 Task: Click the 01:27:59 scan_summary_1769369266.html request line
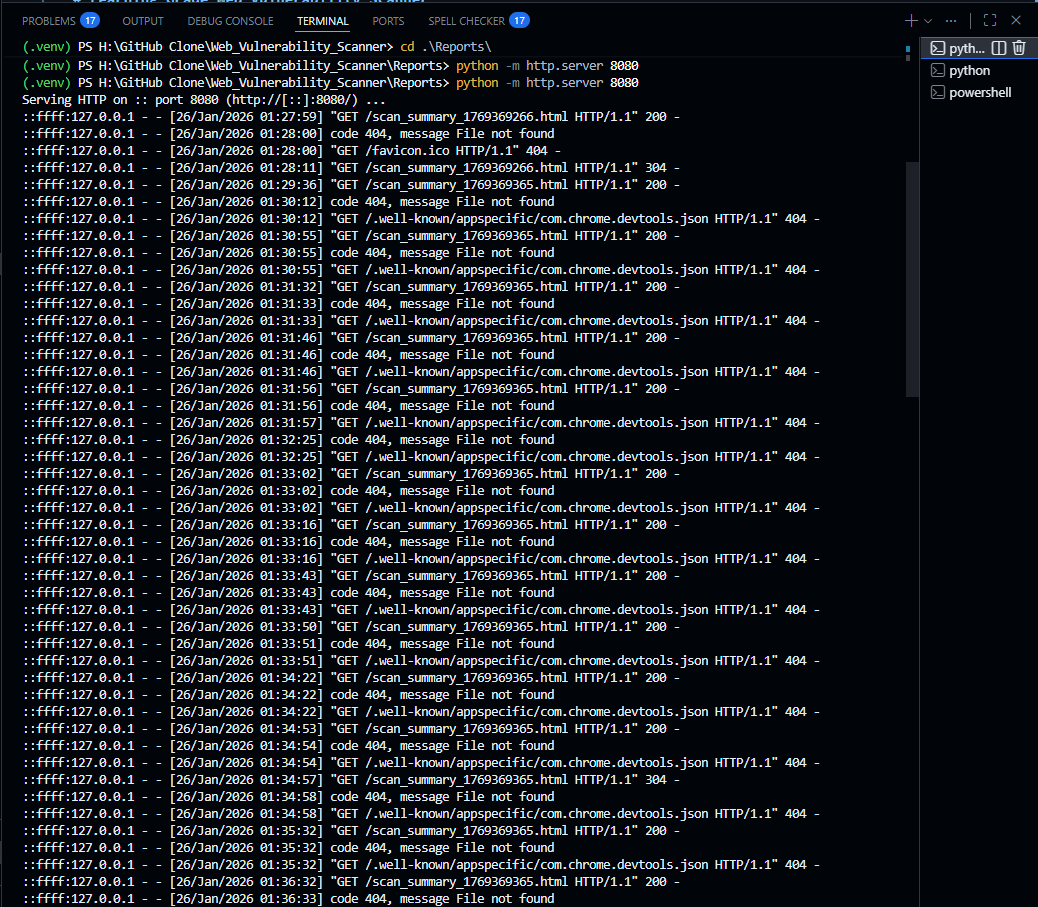click(x=351, y=117)
